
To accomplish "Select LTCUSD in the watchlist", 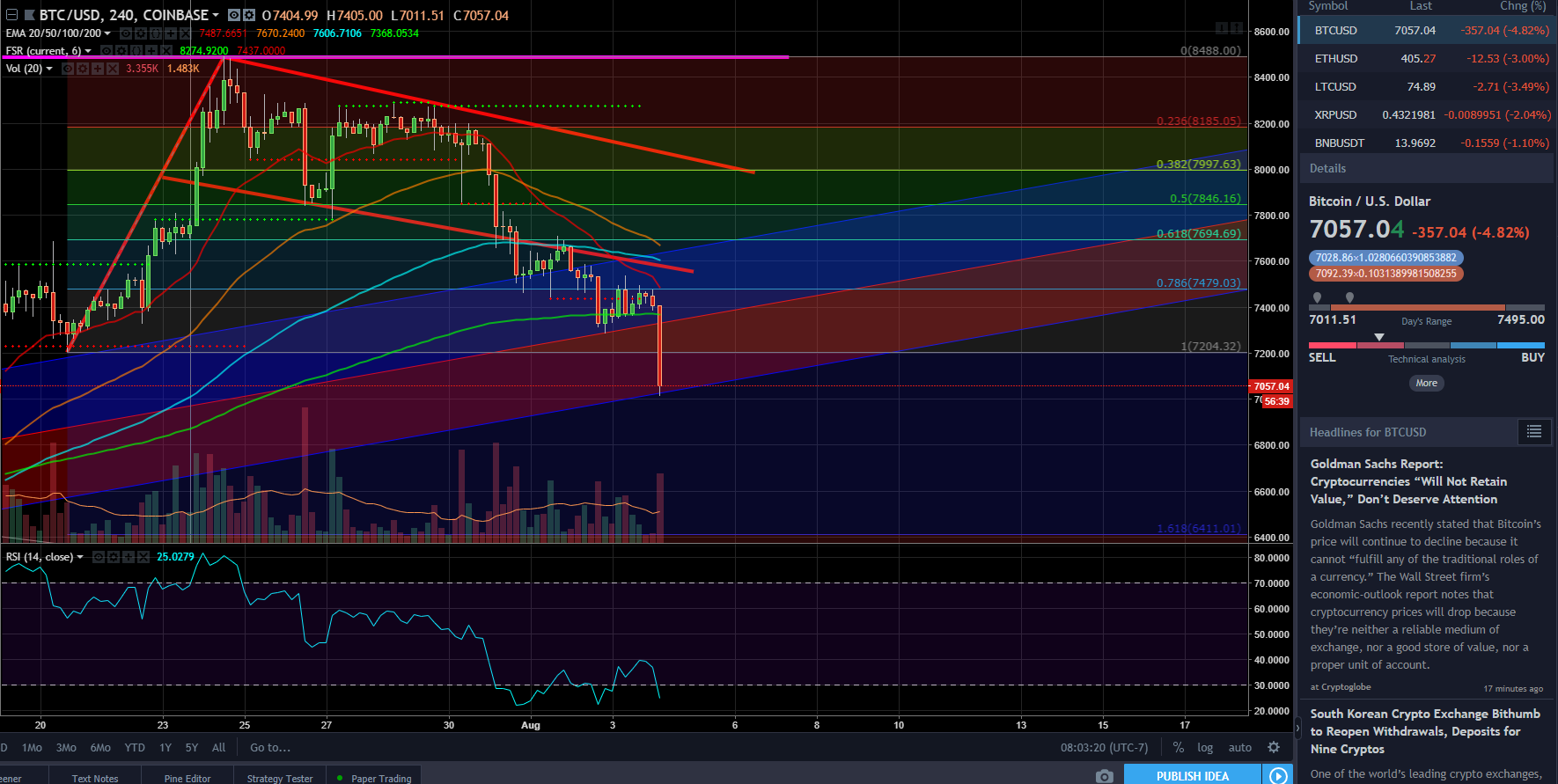I will 1426,86.
